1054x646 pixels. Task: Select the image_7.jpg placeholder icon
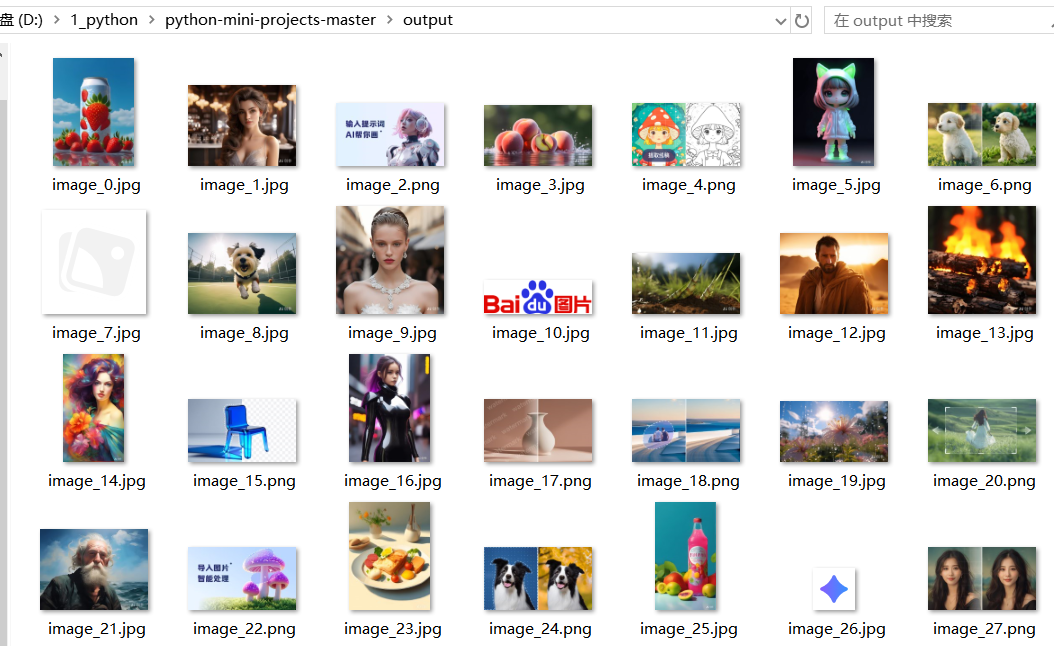pyautogui.click(x=94, y=261)
